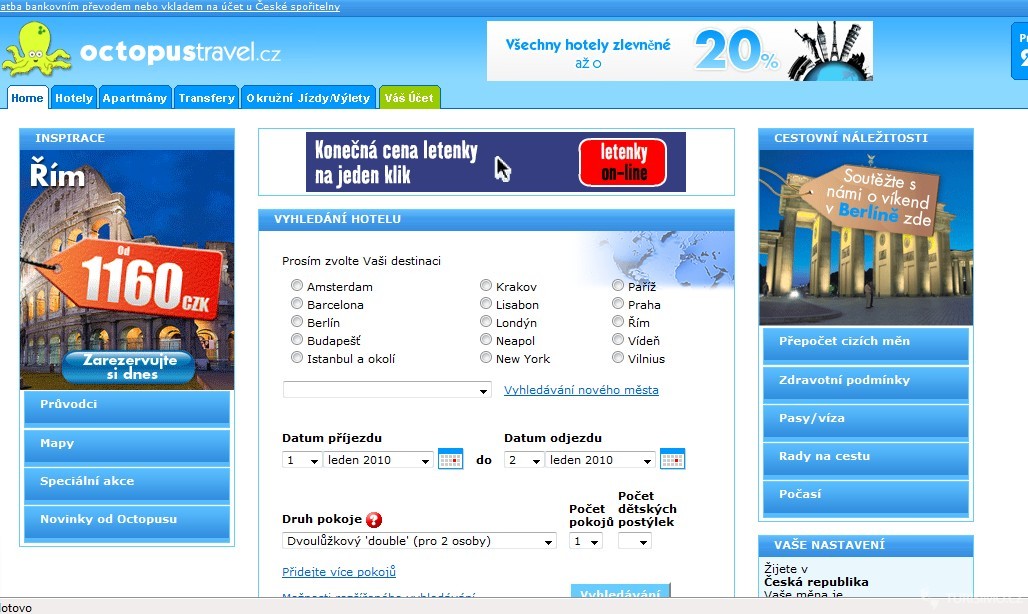This screenshot has width=1028, height=614.
Task: Open the Počasí weather button
Action: coord(866,497)
